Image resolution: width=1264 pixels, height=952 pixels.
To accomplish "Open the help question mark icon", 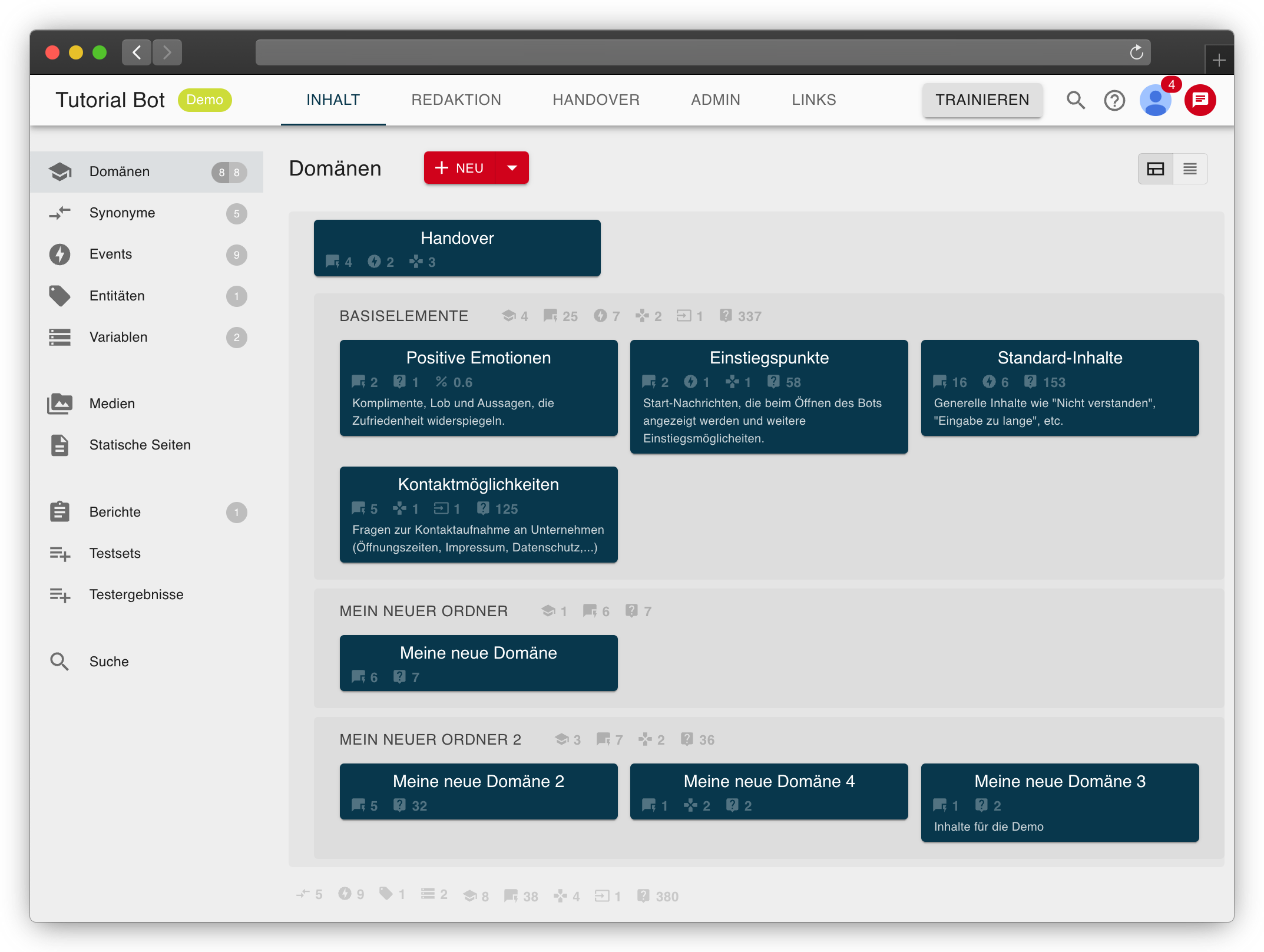I will [1114, 100].
